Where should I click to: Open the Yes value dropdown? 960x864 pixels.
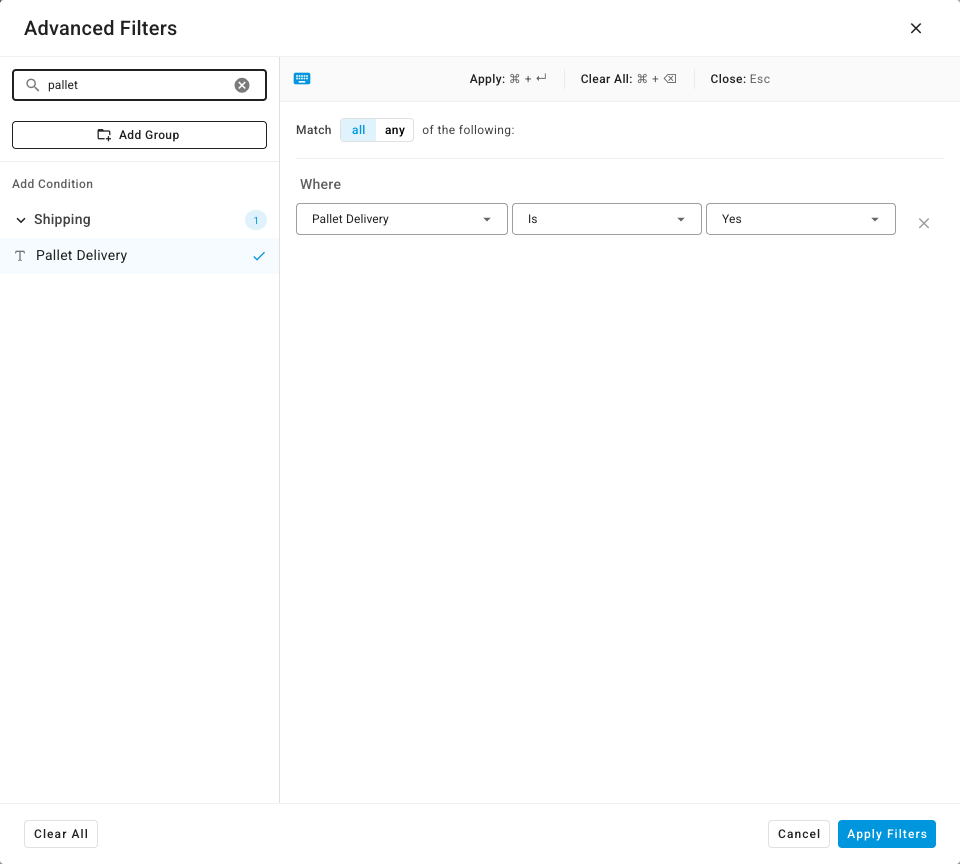point(800,219)
